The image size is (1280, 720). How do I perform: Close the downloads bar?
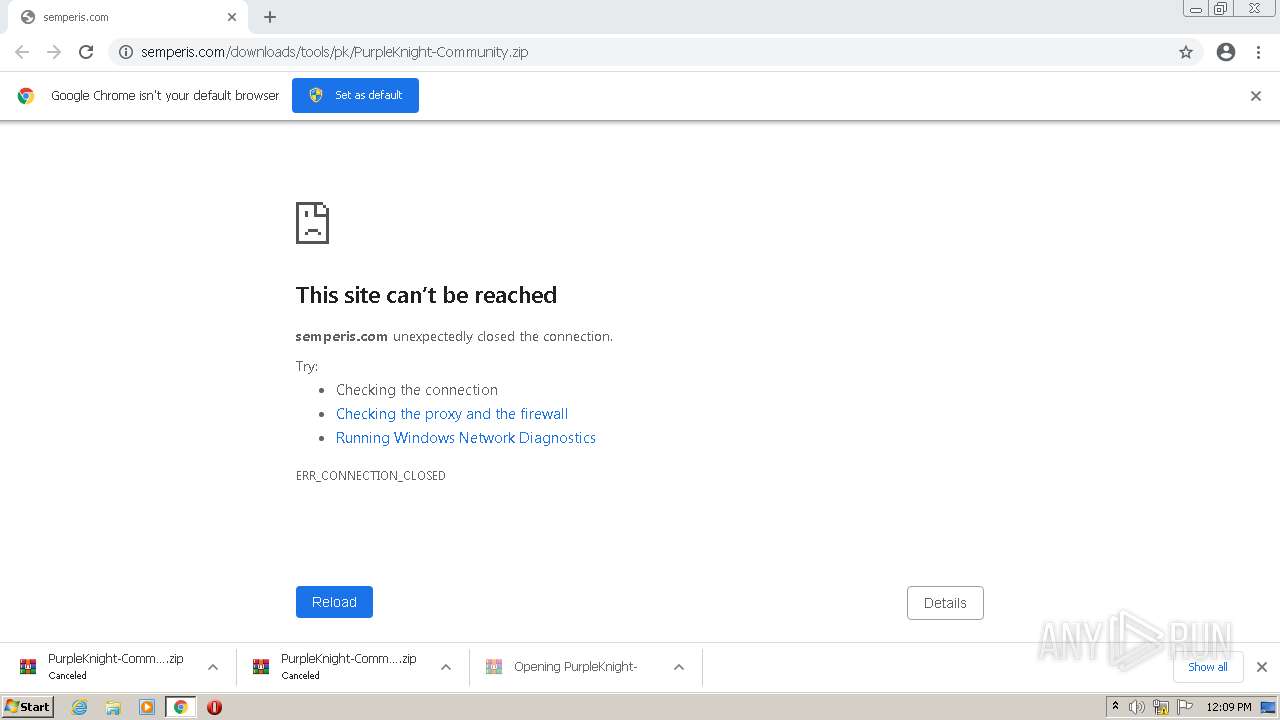[x=1262, y=667]
